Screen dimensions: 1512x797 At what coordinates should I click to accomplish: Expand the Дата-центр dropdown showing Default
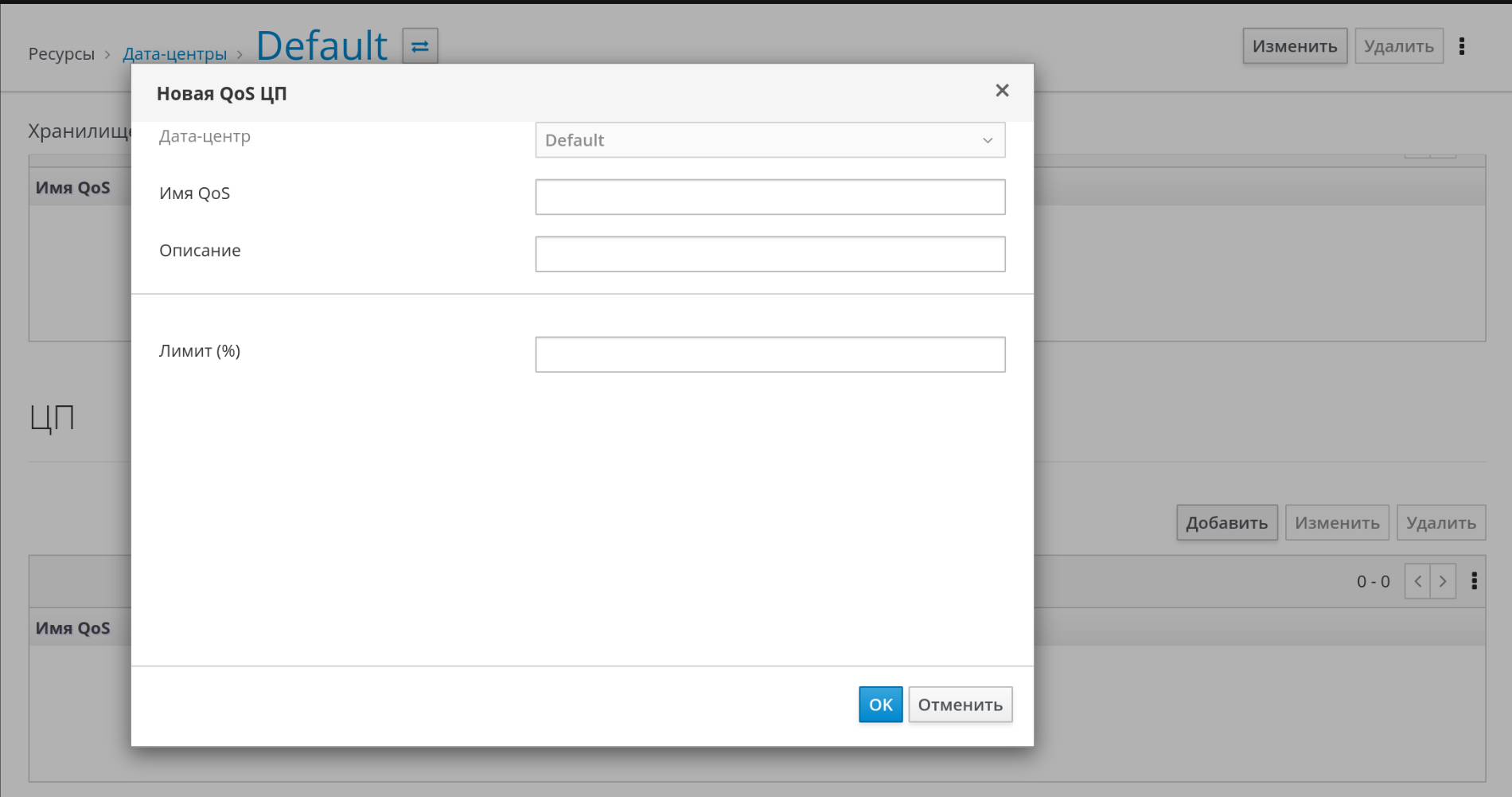coord(769,140)
